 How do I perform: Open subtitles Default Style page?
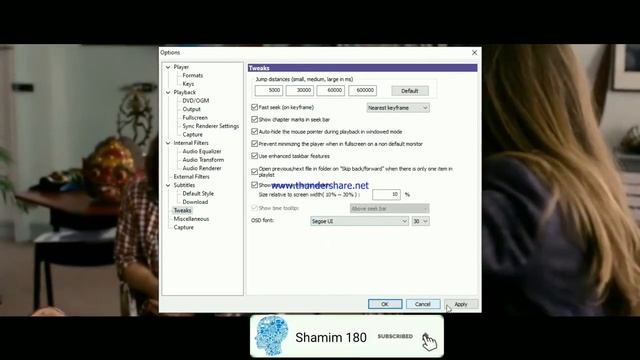198,193
